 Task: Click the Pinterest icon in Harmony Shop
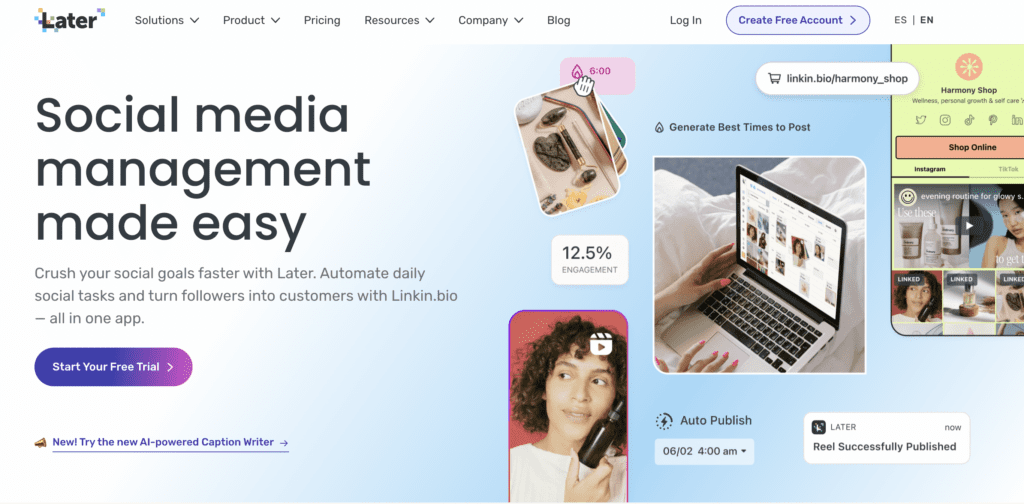pyautogui.click(x=993, y=120)
